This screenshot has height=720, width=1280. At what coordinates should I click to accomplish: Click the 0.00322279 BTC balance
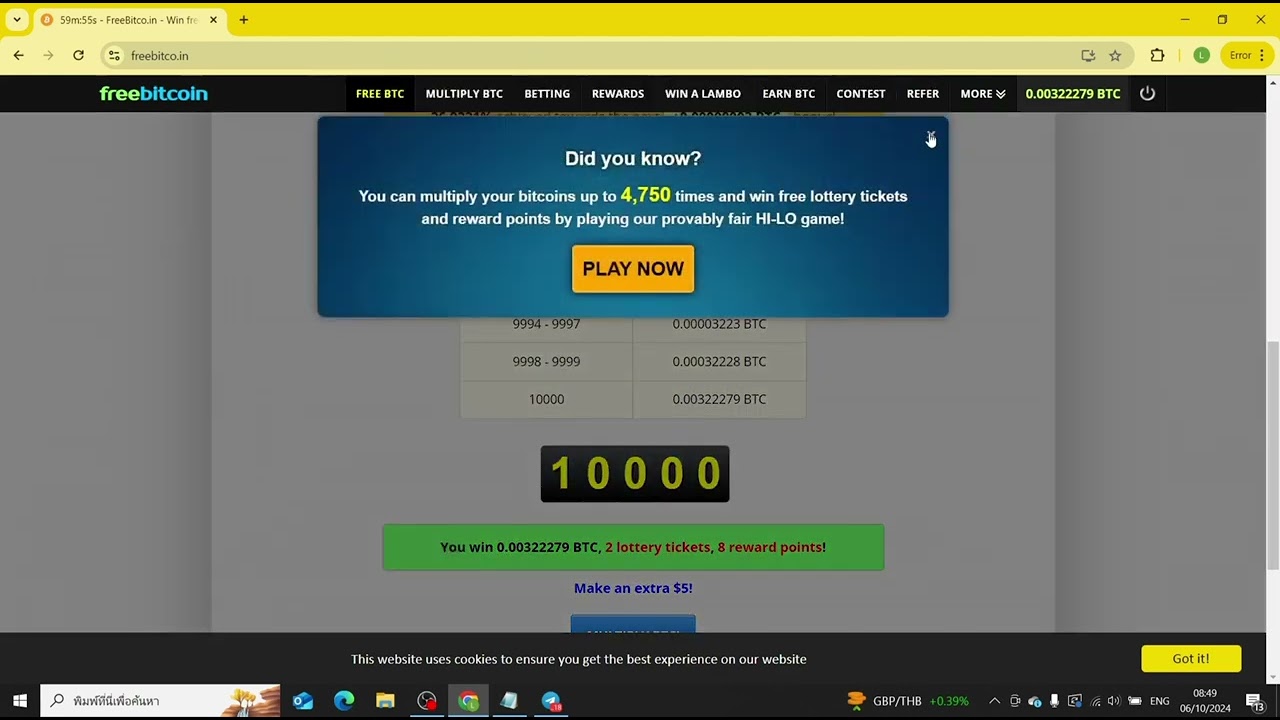point(1073,94)
